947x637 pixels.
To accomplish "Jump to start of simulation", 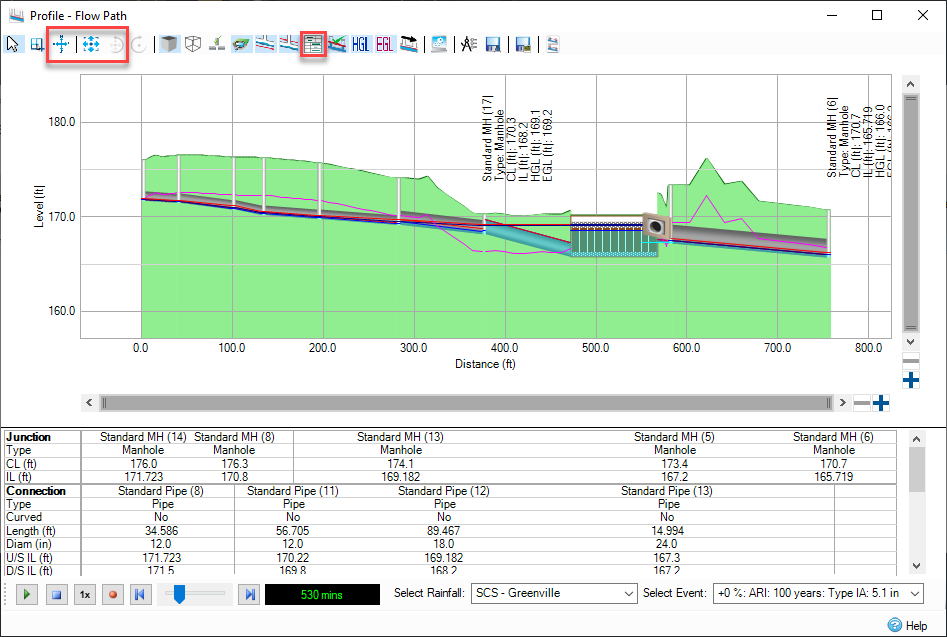I will pos(140,595).
